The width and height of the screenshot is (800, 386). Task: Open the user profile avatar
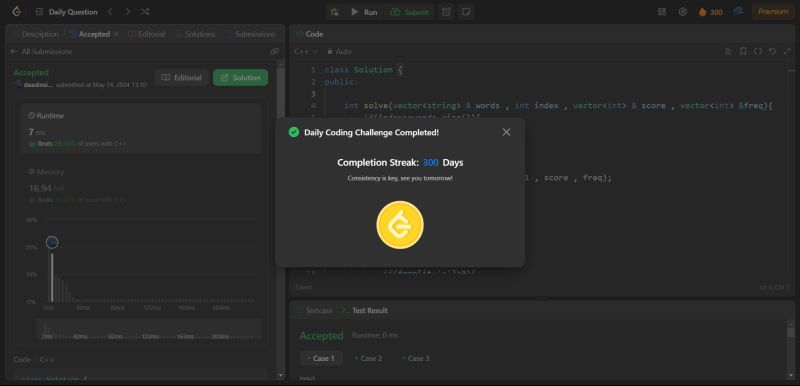(x=738, y=11)
